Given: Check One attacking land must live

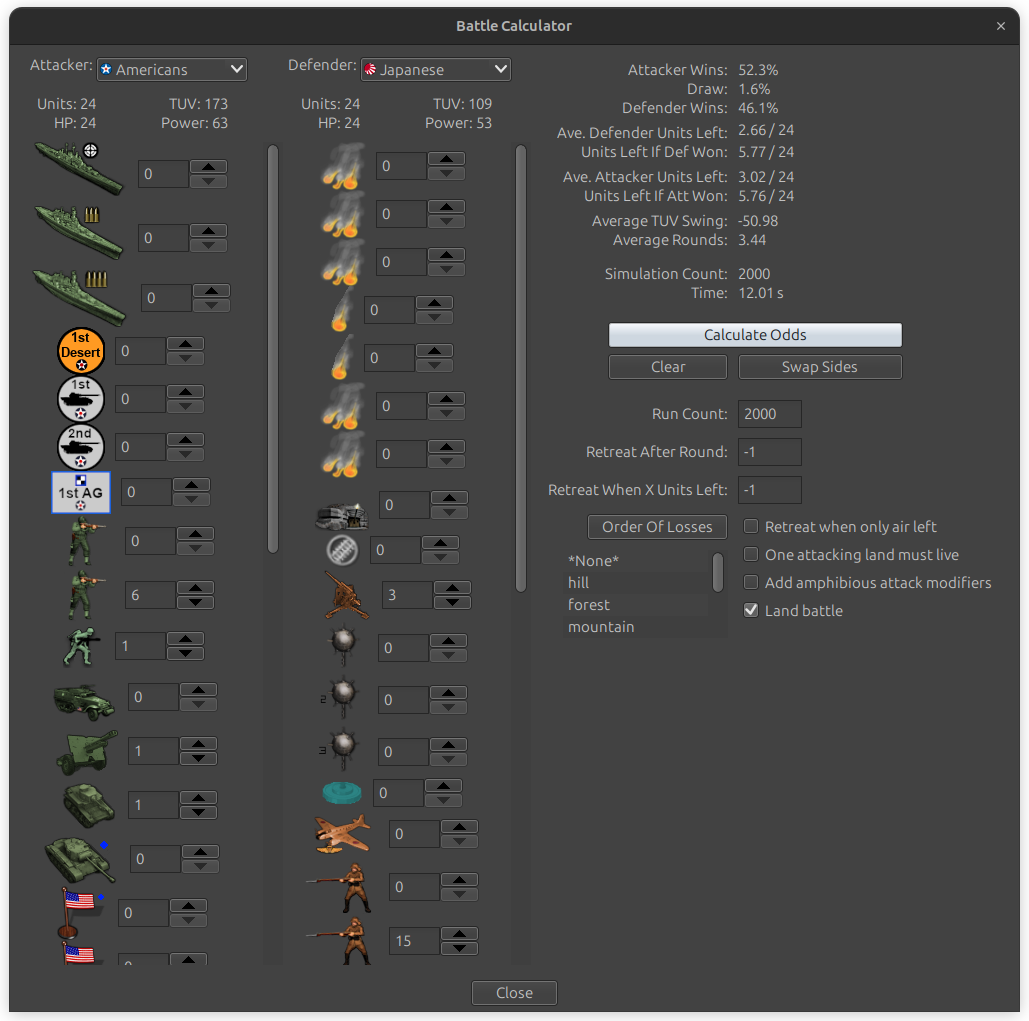Looking at the screenshot, I should tap(750, 554).
